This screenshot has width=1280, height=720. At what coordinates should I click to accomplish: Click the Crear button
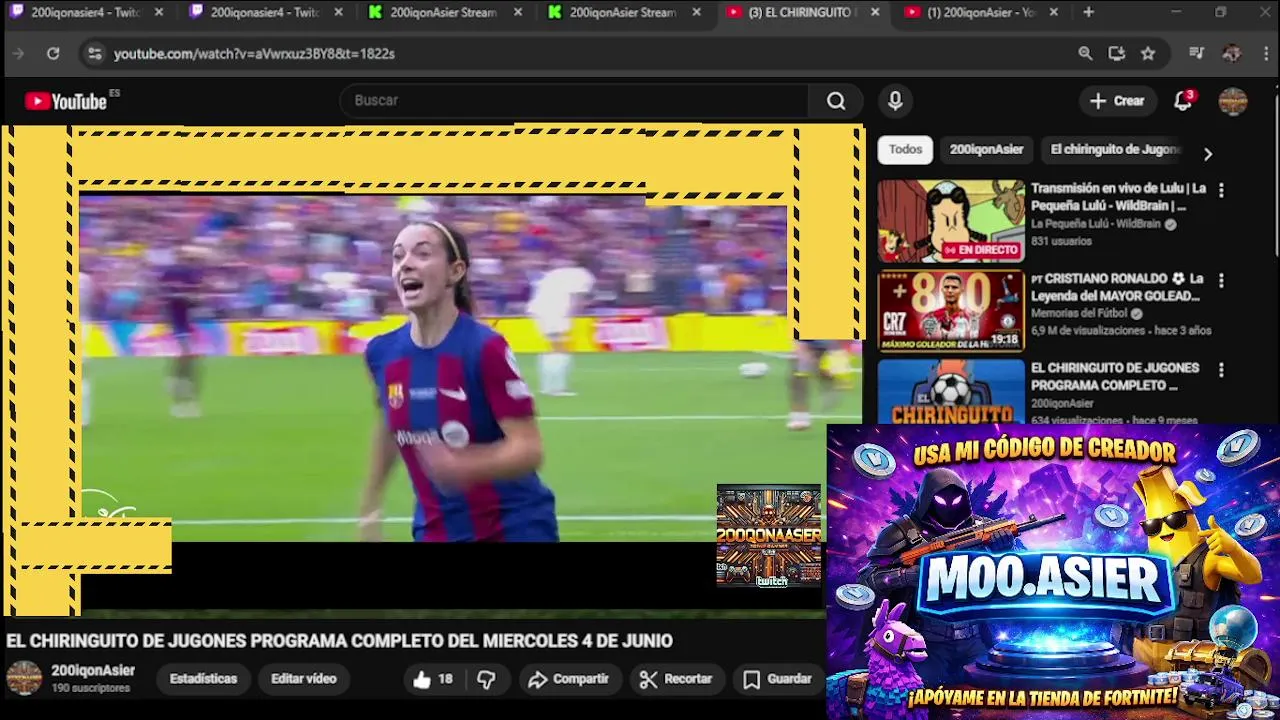(1117, 101)
